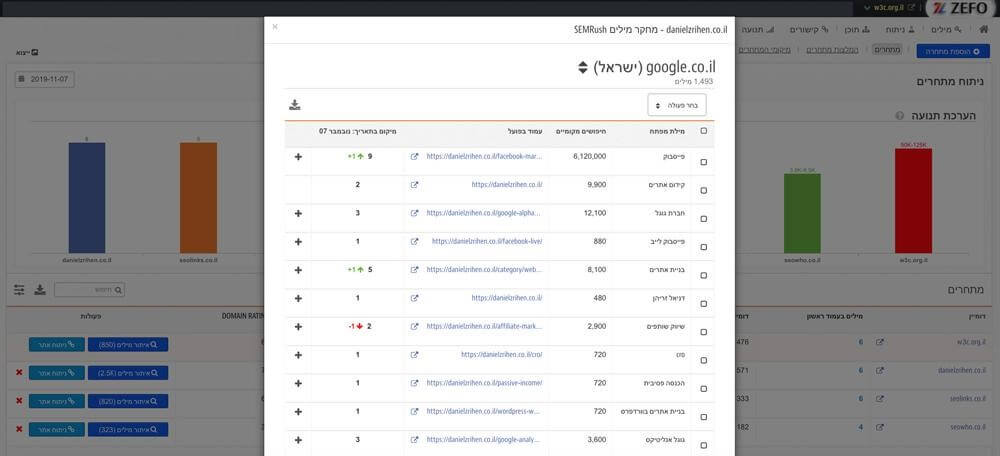1000x456 pixels.
Task: Download the competitors table behind the dialog
Action: pyautogui.click(x=40, y=290)
